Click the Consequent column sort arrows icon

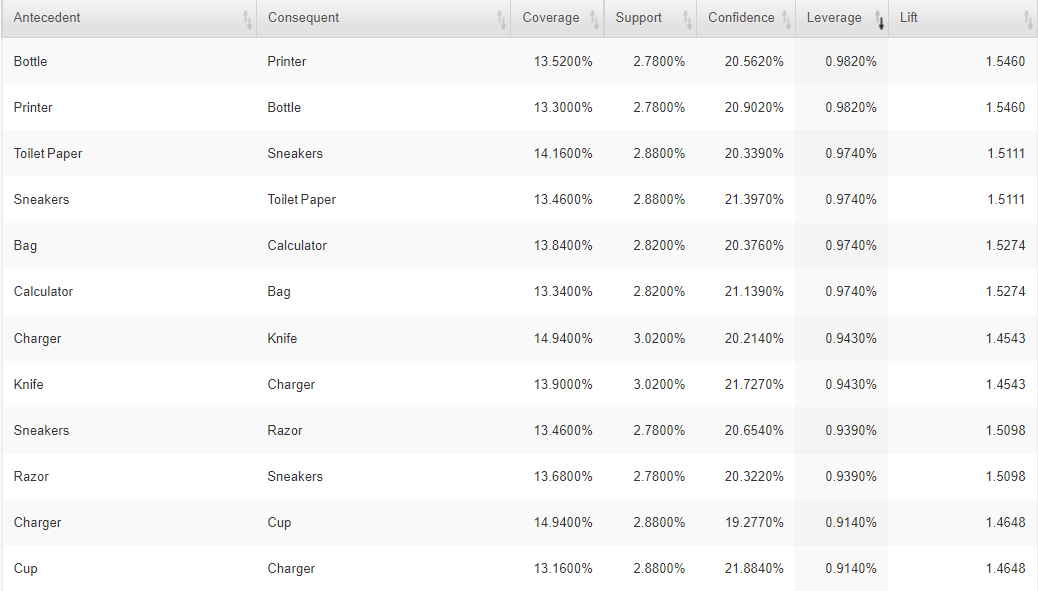click(501, 20)
